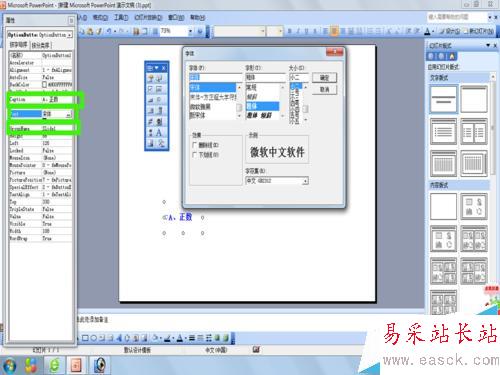The width and height of the screenshot is (500, 375).
Task: Select the Title Slide layout thumbnail
Action: tap(443, 99)
